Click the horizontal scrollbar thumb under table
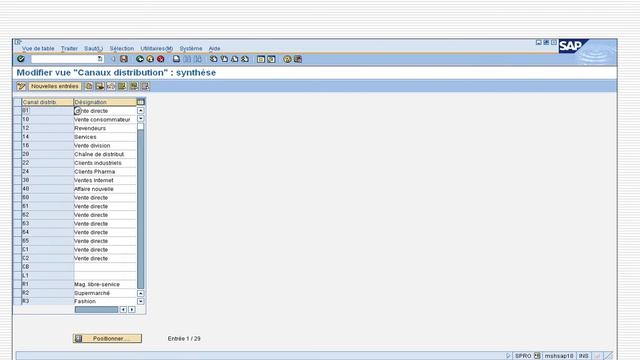 tap(96, 310)
